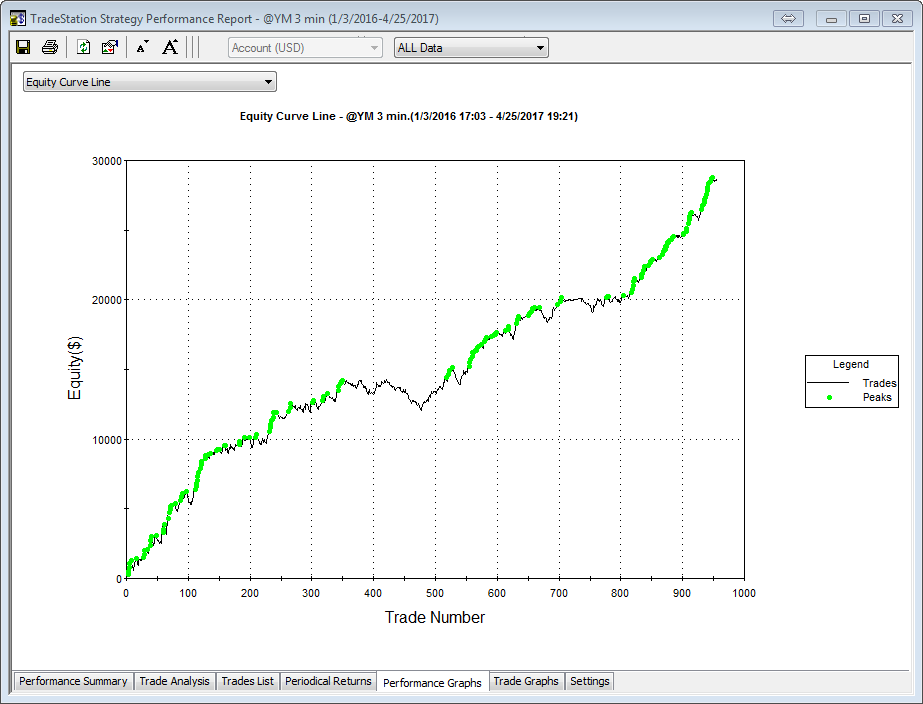Click the double-arrow button in title bar
Screen dimensions: 923x704
788,18
